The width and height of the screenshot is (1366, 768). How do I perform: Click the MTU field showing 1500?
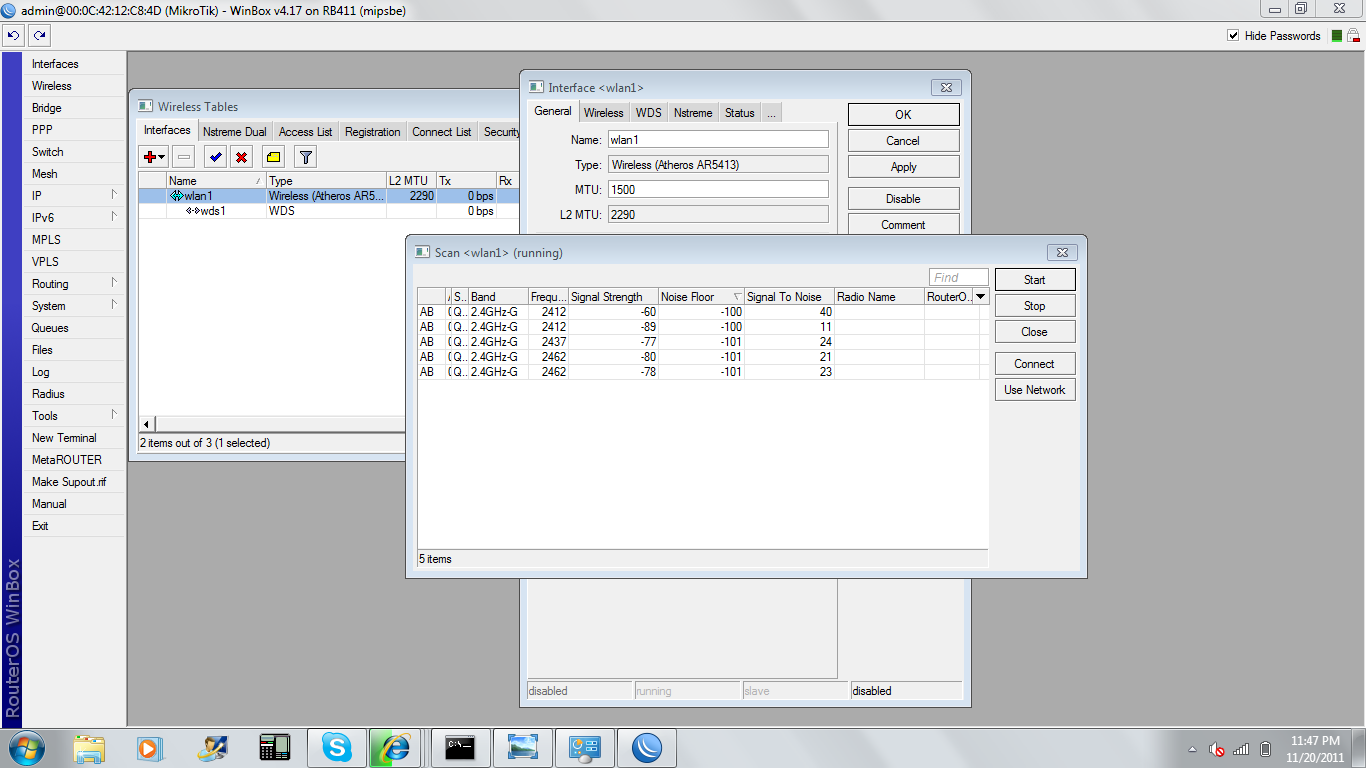click(x=718, y=189)
